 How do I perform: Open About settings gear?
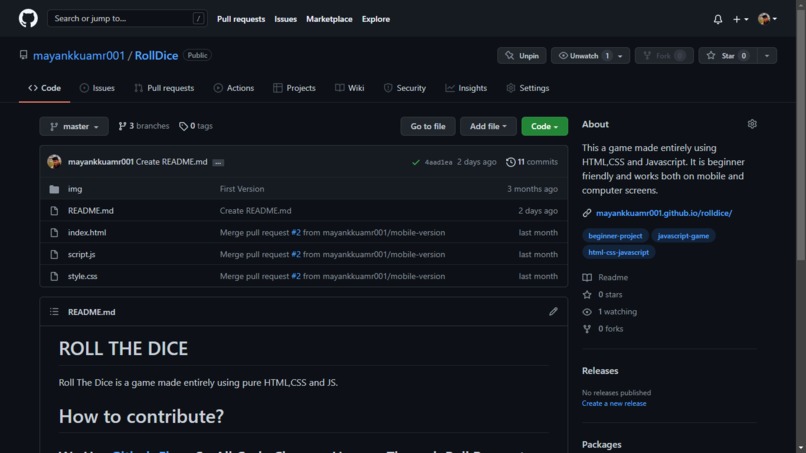752,124
